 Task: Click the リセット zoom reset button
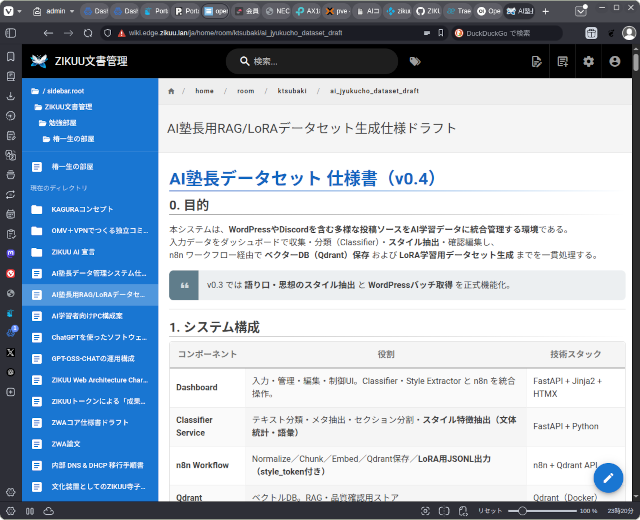pyautogui.click(x=490, y=510)
